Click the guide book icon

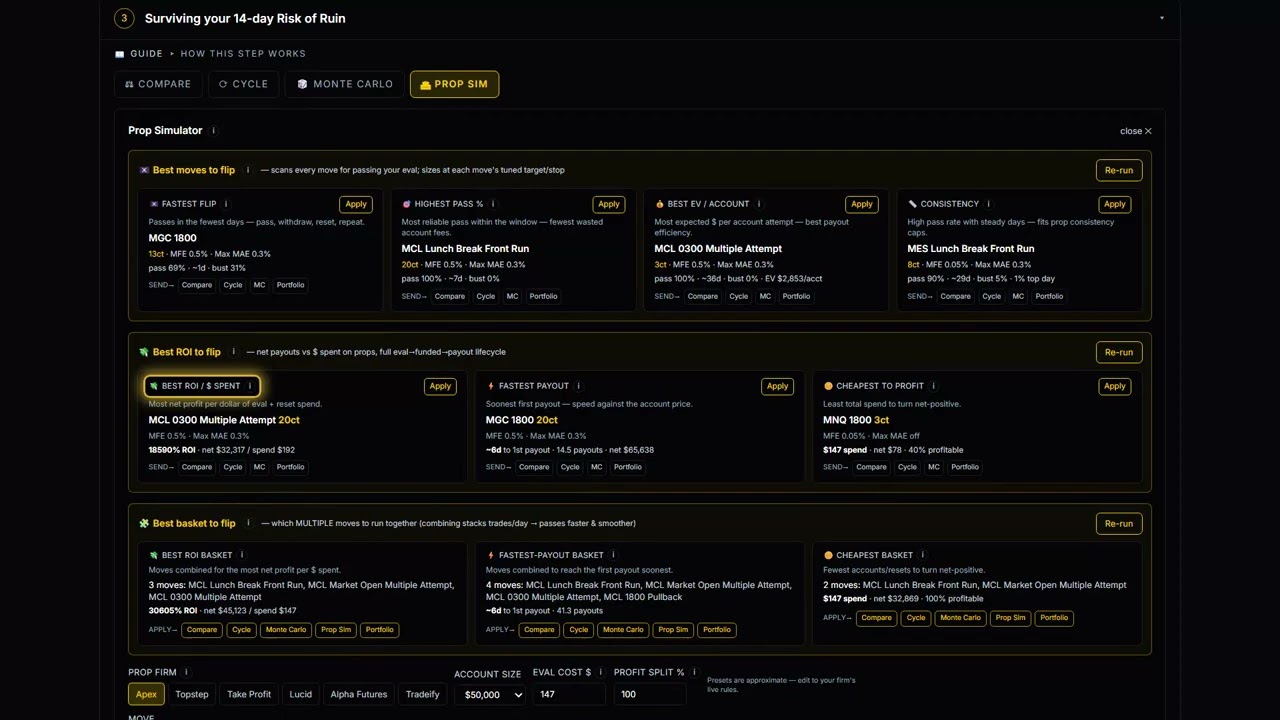(120, 54)
